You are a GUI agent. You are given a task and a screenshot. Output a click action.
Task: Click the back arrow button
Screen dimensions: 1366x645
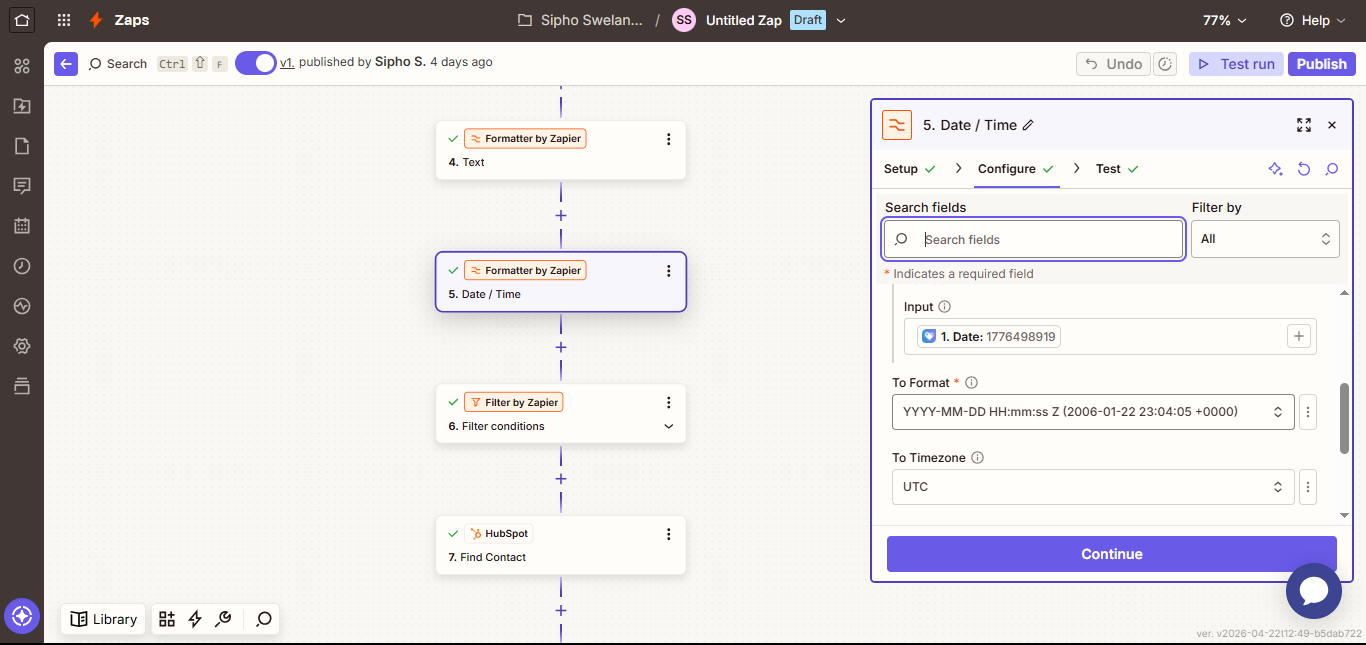click(x=66, y=63)
